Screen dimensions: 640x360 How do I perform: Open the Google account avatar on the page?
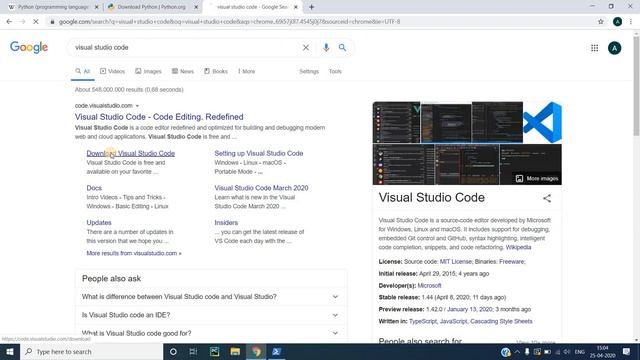pos(614,48)
